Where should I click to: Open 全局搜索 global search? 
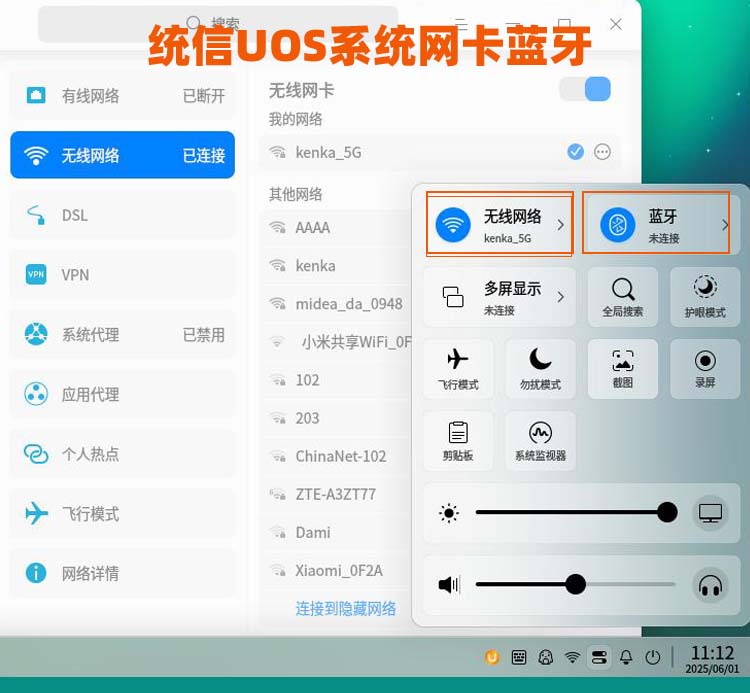coord(623,297)
